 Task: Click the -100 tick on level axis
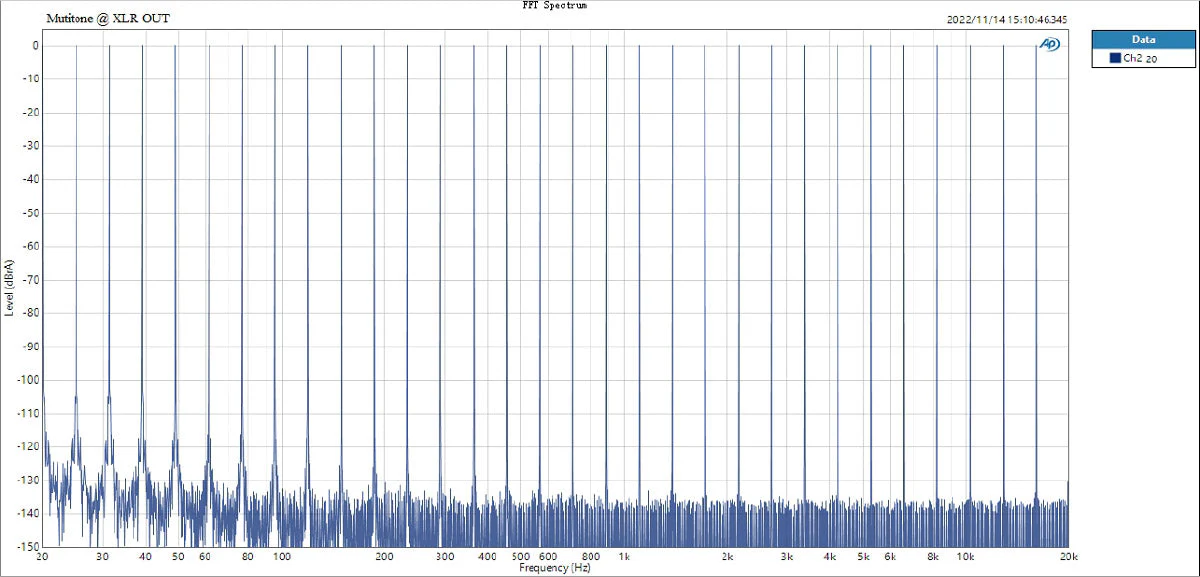pyautogui.click(x=27, y=379)
